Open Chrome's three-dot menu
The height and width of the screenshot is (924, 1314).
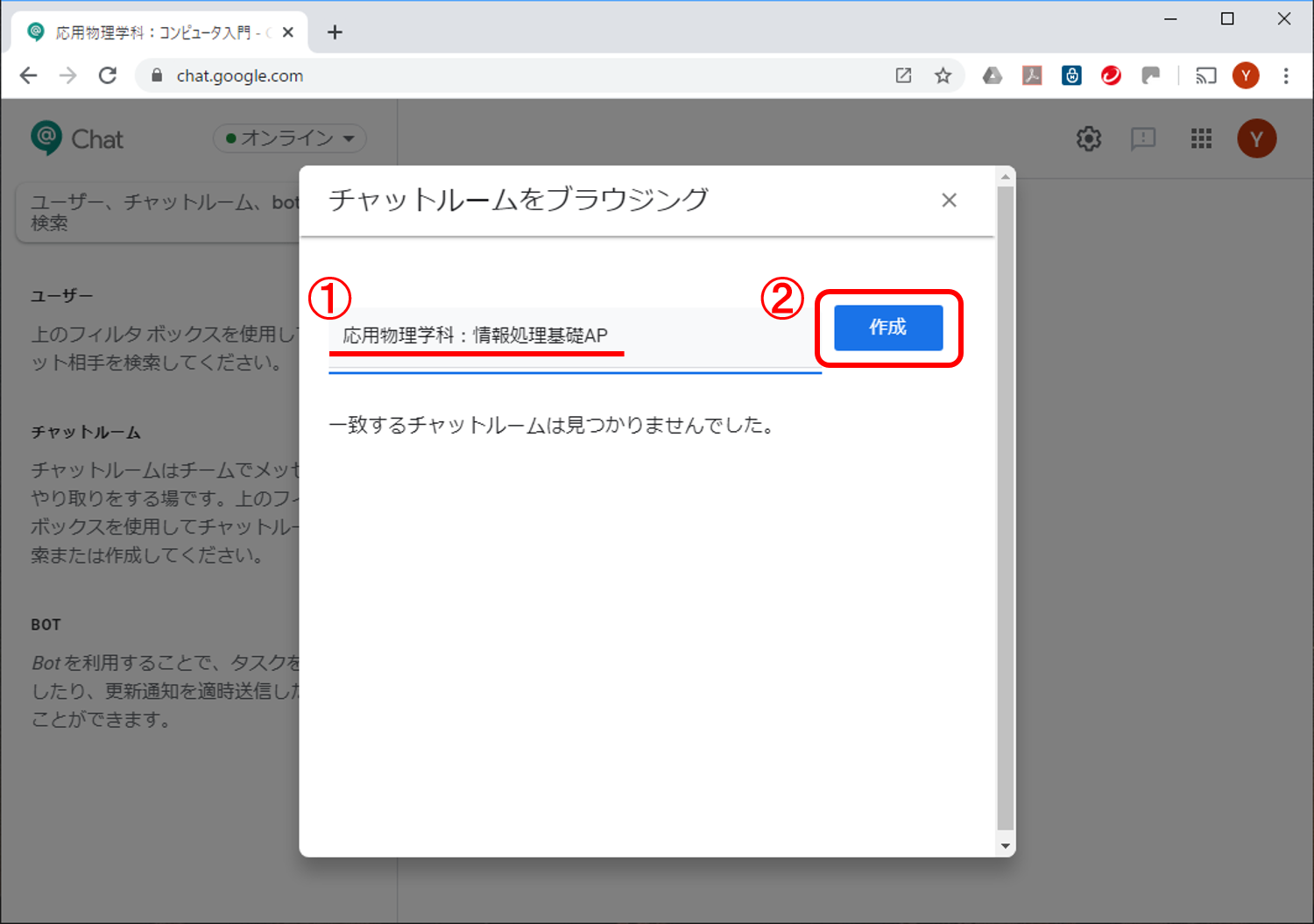tap(1286, 75)
